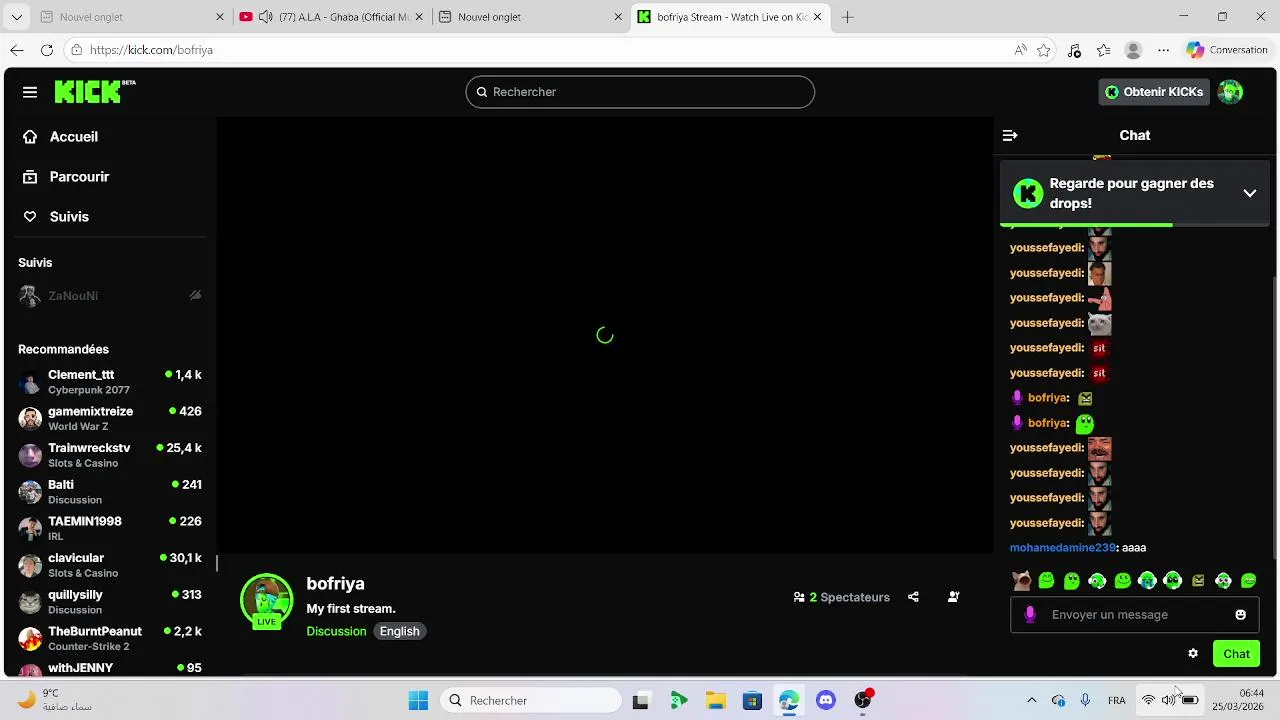This screenshot has width=1280, height=720.
Task: Click the 2 Spectateurs viewer count
Action: [841, 597]
